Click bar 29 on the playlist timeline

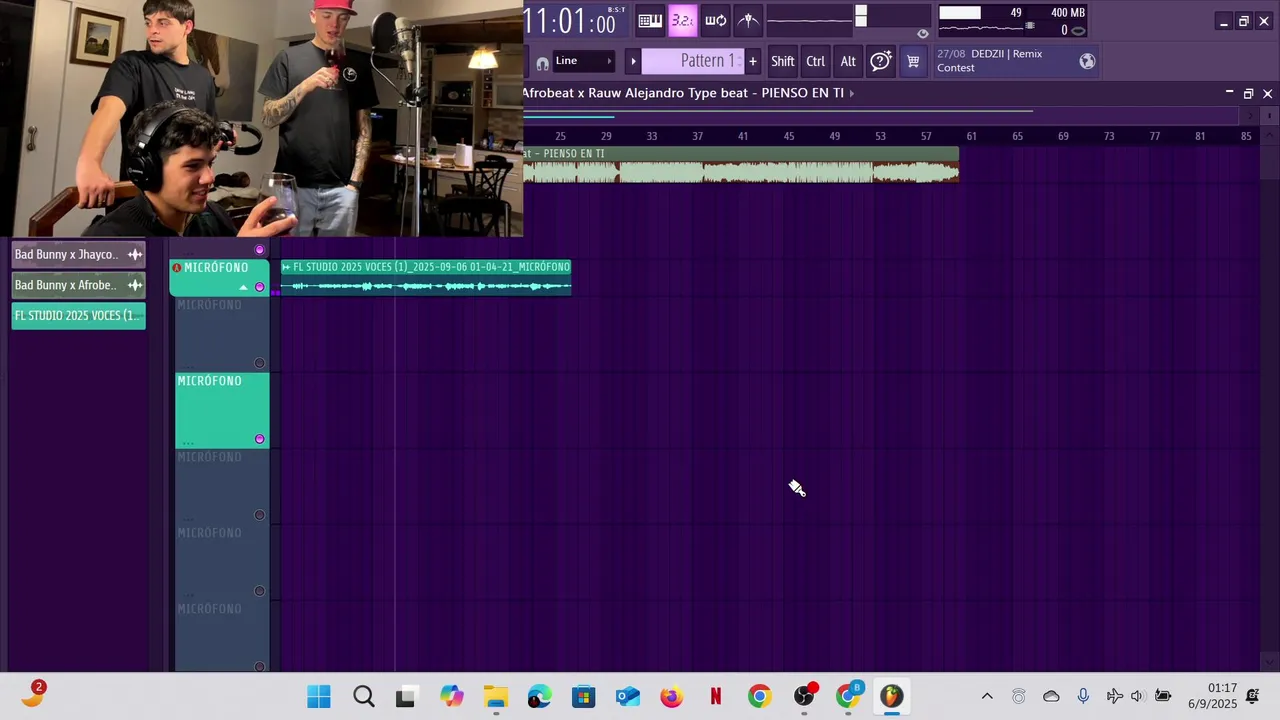click(606, 136)
